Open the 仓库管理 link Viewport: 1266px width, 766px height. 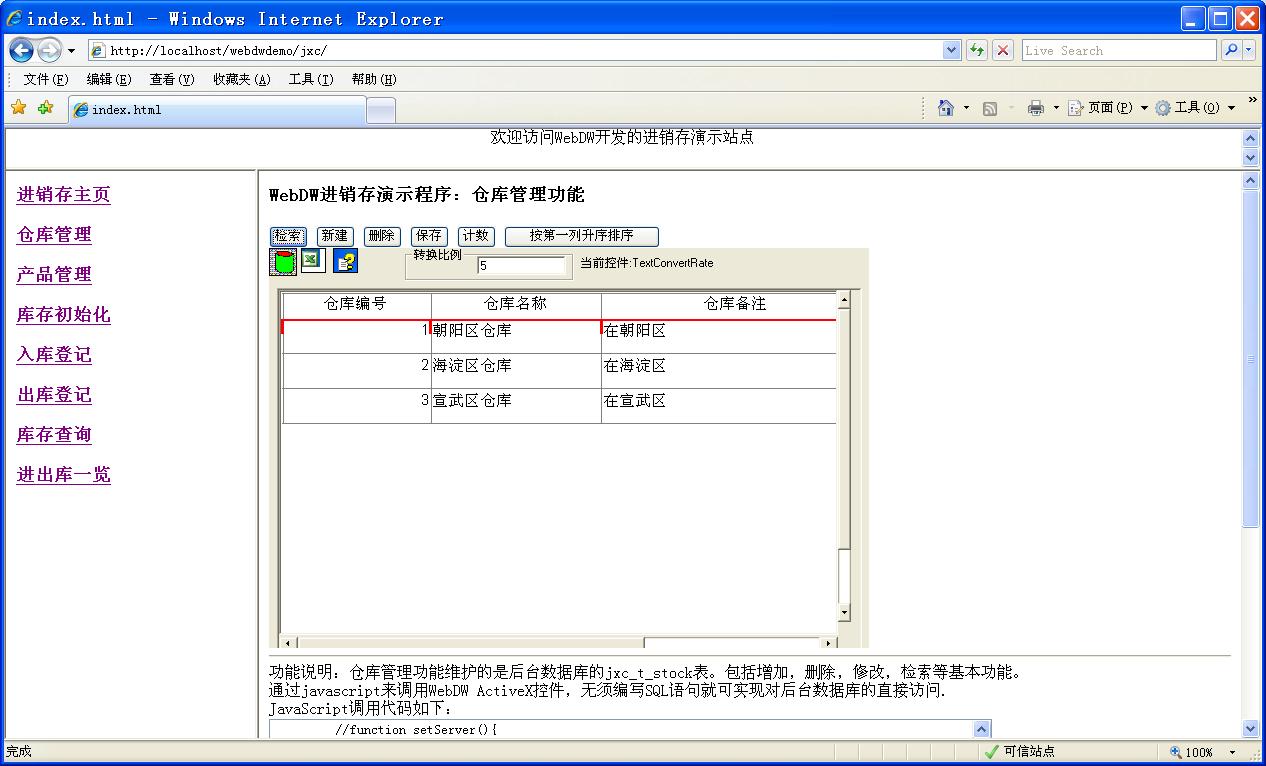click(x=54, y=235)
